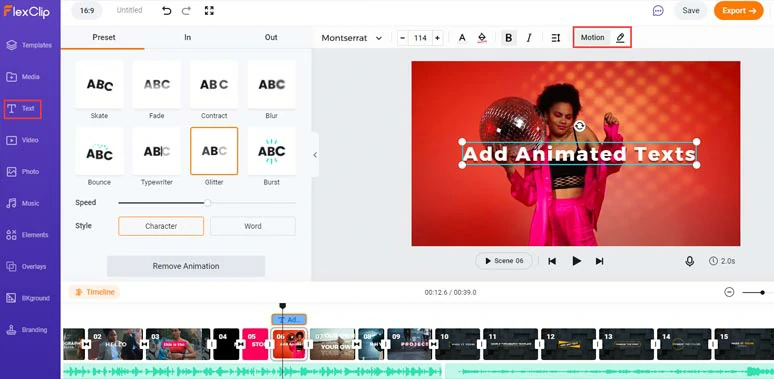Image resolution: width=774 pixels, height=379 pixels.
Task: Select the Bounce animation preset
Action: [99, 151]
